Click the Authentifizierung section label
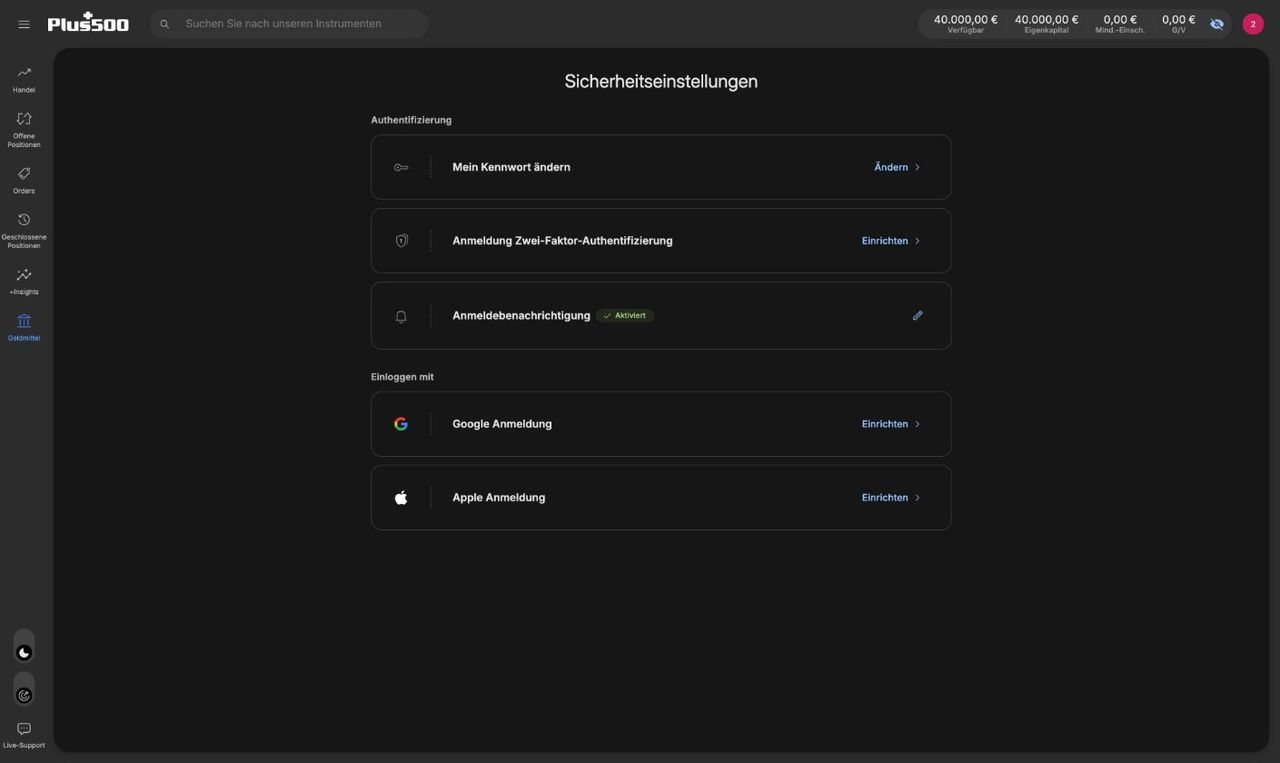Viewport: 1280px width, 763px height. 411,120
